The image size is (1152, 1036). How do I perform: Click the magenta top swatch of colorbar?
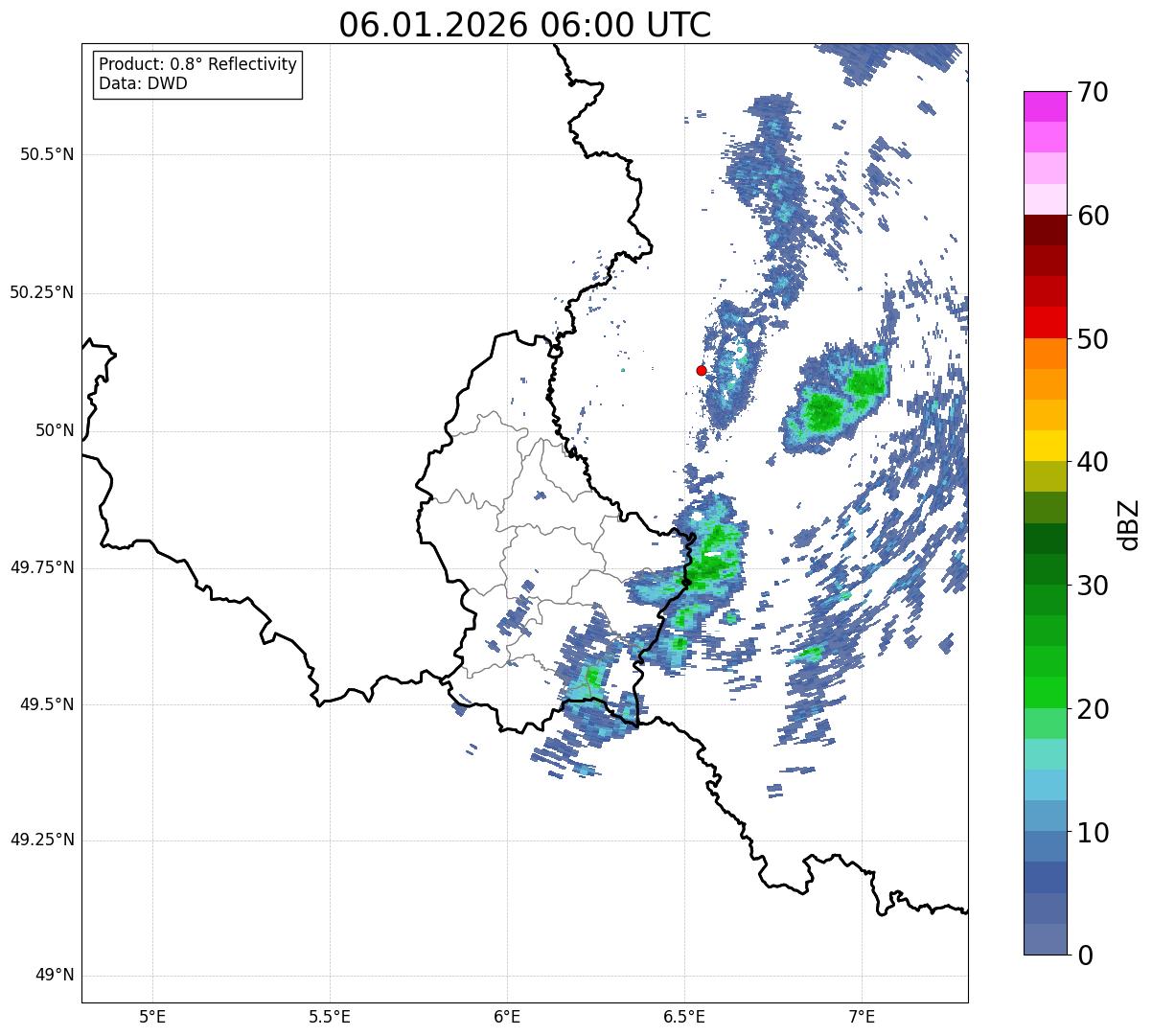[x=1045, y=106]
